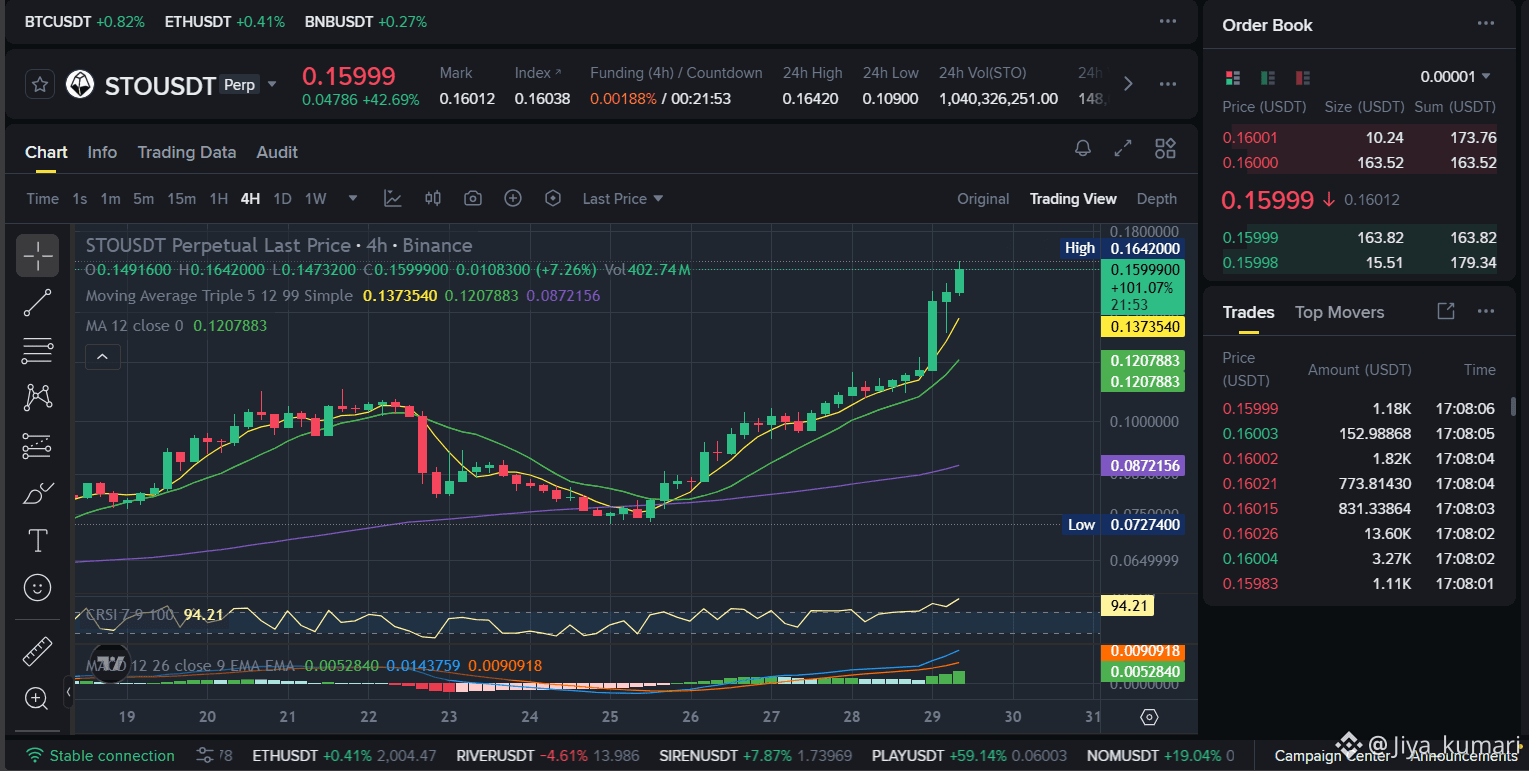1529x771 pixels.
Task: Select the Text annotation tool
Action: (x=38, y=541)
